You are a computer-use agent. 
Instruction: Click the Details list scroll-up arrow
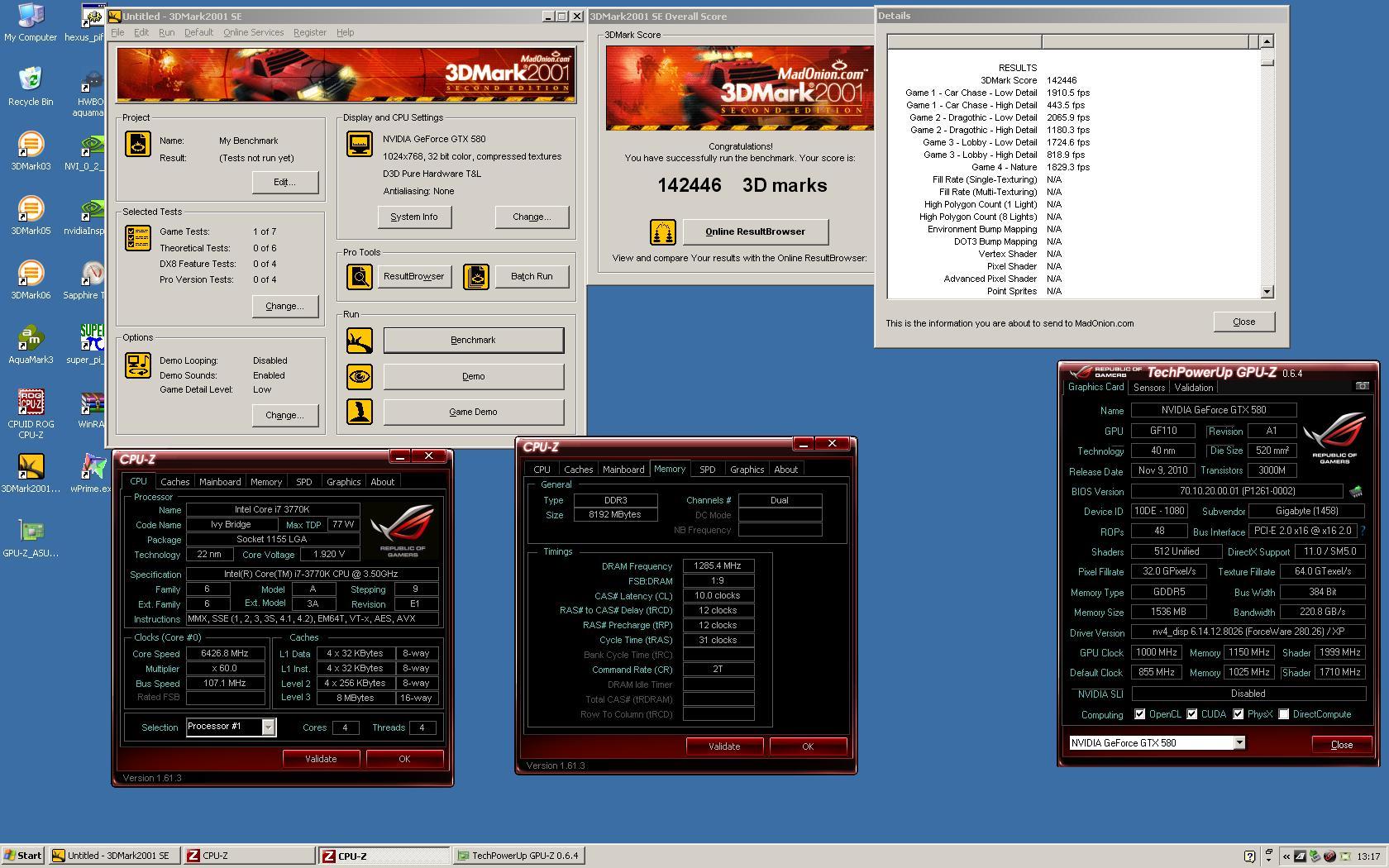pyautogui.click(x=1267, y=41)
